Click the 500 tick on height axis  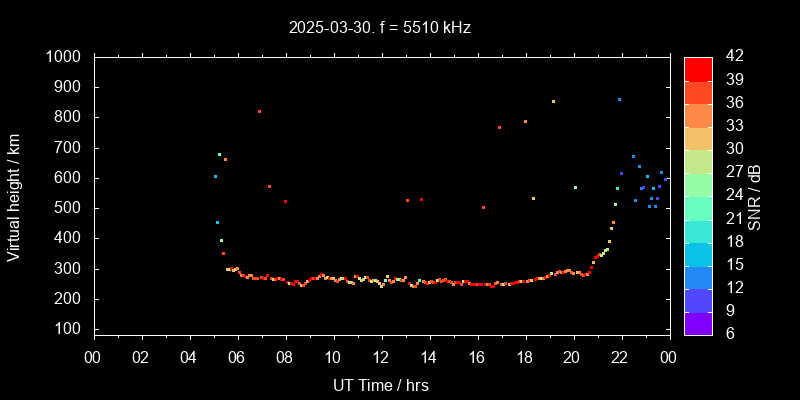click(72, 208)
